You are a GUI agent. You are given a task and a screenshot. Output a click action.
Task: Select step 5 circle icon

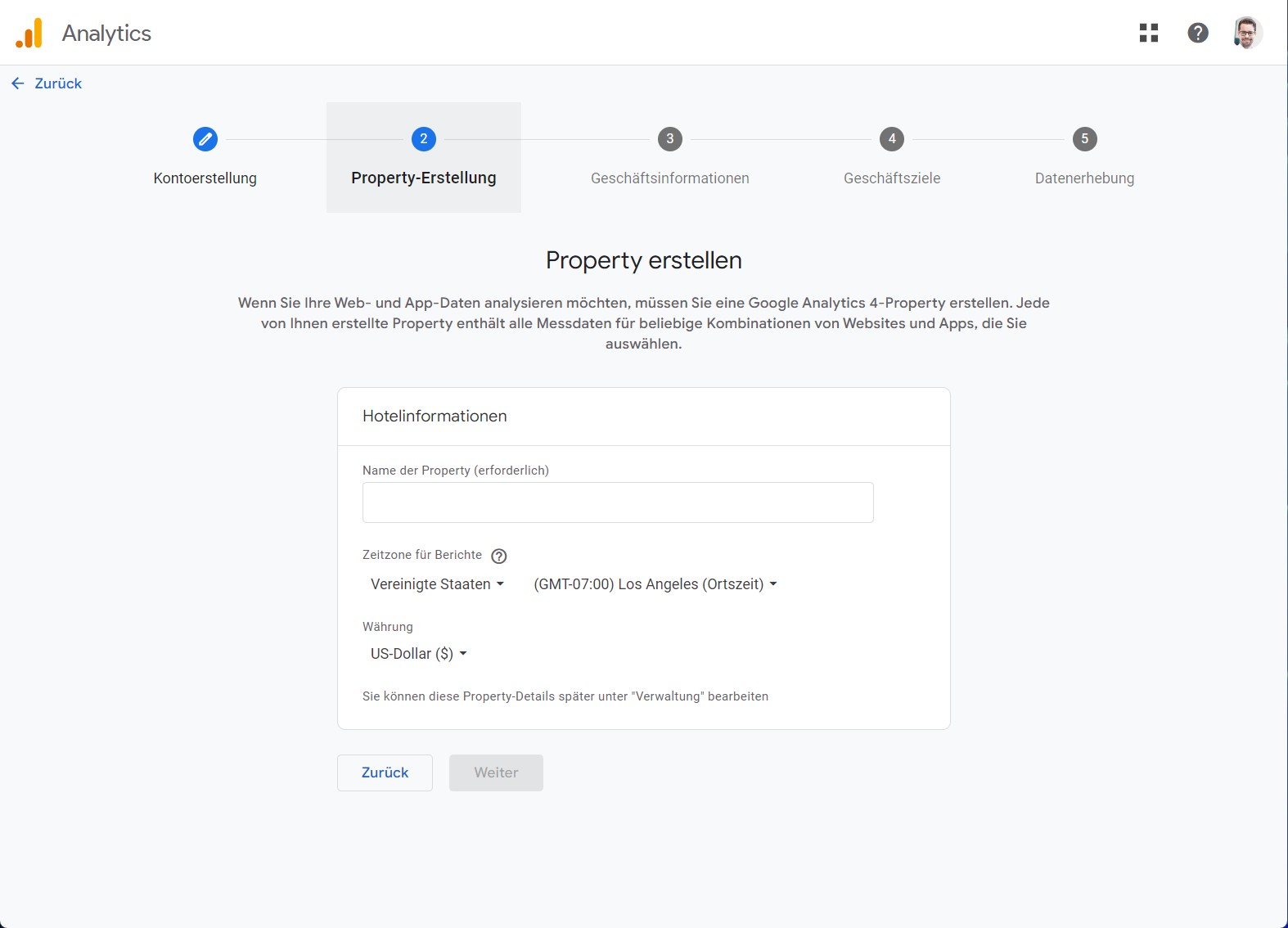pyautogui.click(x=1085, y=139)
